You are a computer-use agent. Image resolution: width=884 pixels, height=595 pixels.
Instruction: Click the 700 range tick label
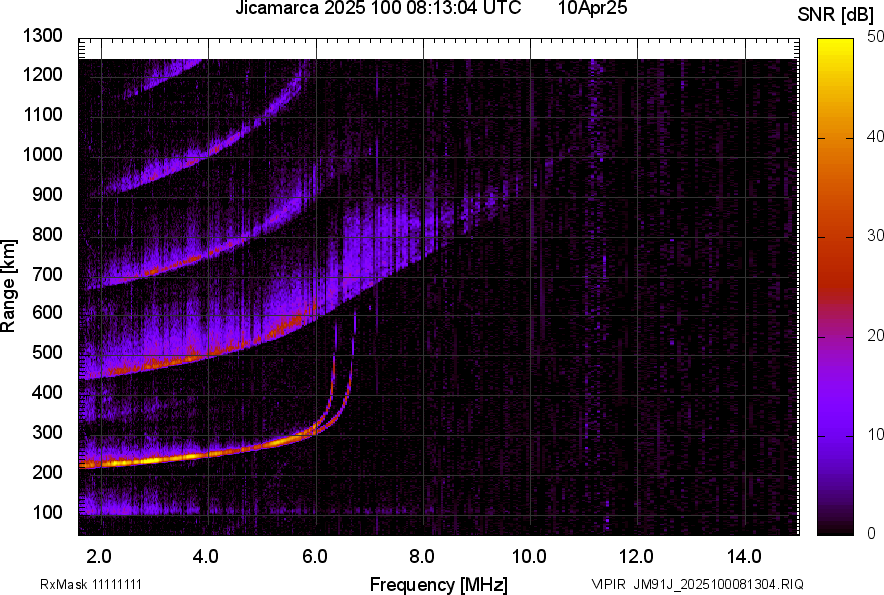click(47, 274)
